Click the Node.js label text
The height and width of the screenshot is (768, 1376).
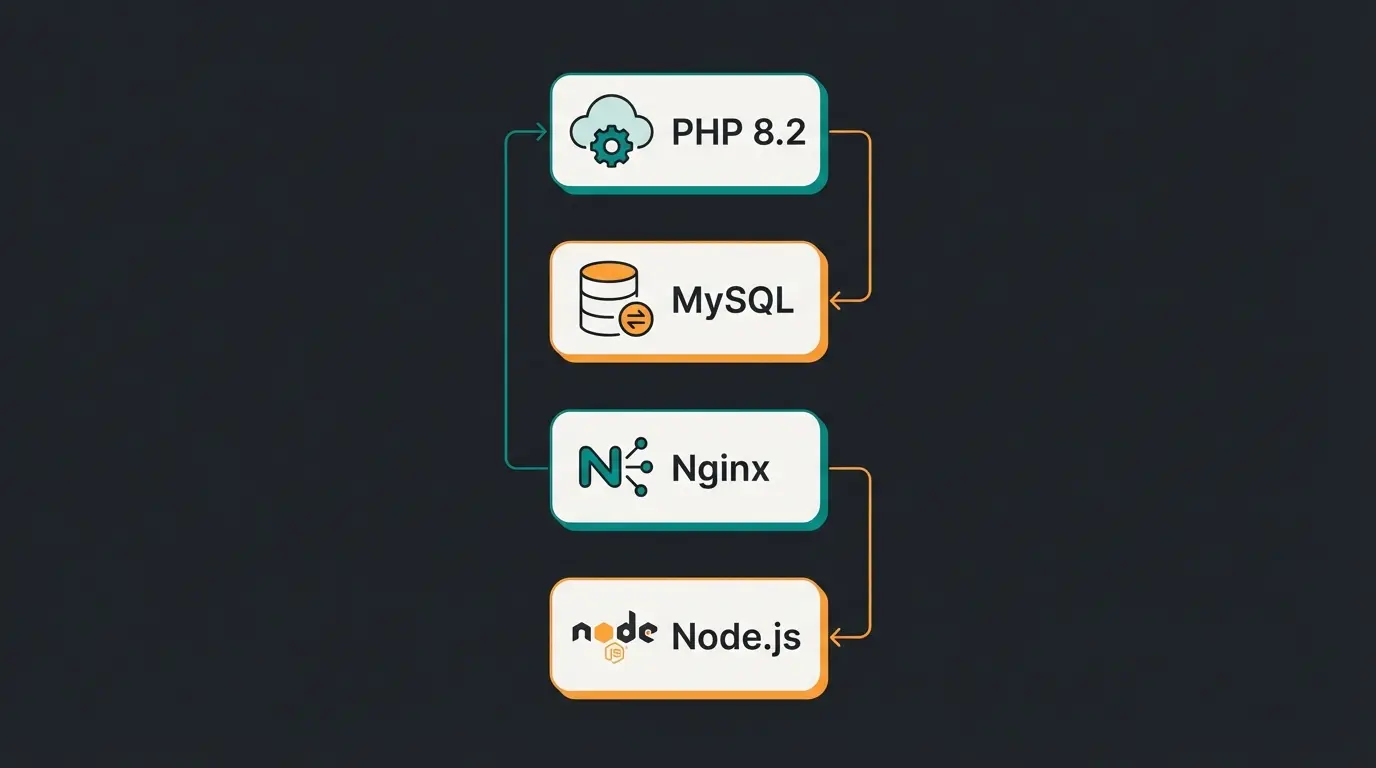click(738, 636)
